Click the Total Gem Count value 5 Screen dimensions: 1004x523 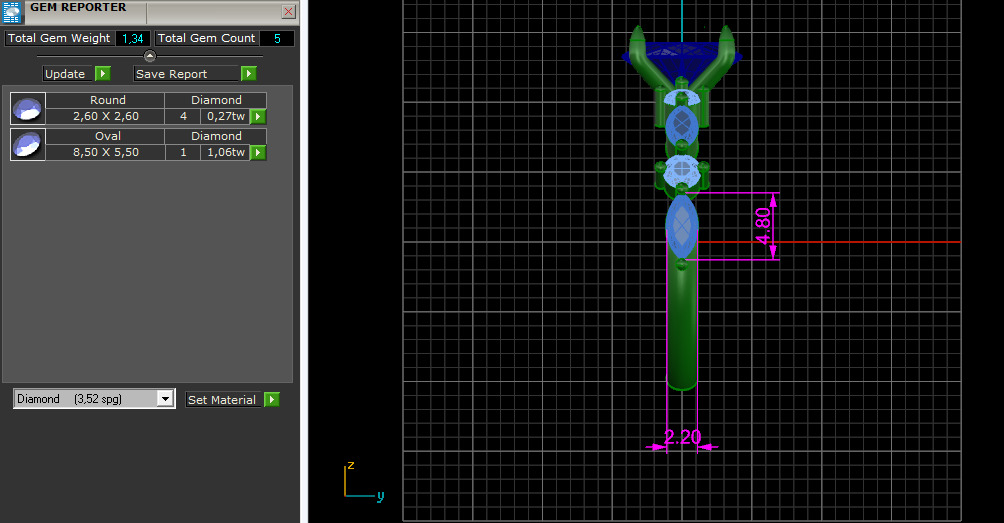click(277, 38)
